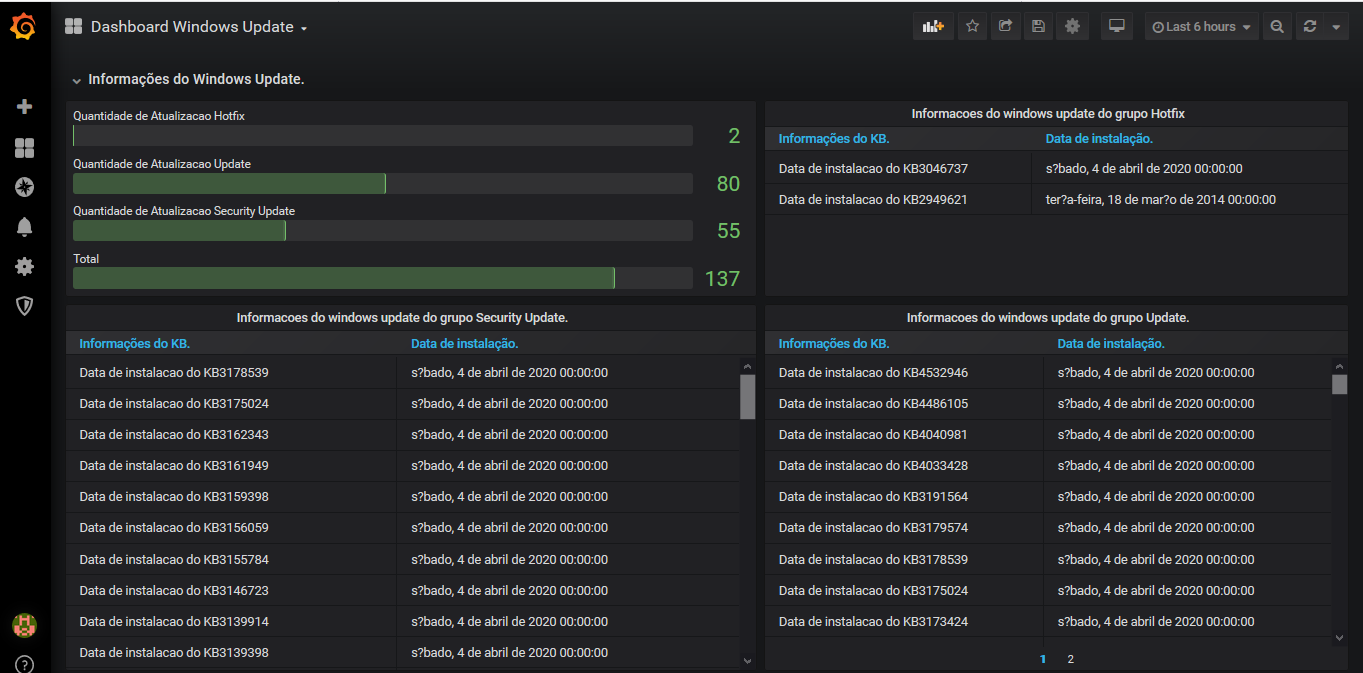Select KB3173424 row in Update table
The image size is (1363, 673).
click(1048, 622)
